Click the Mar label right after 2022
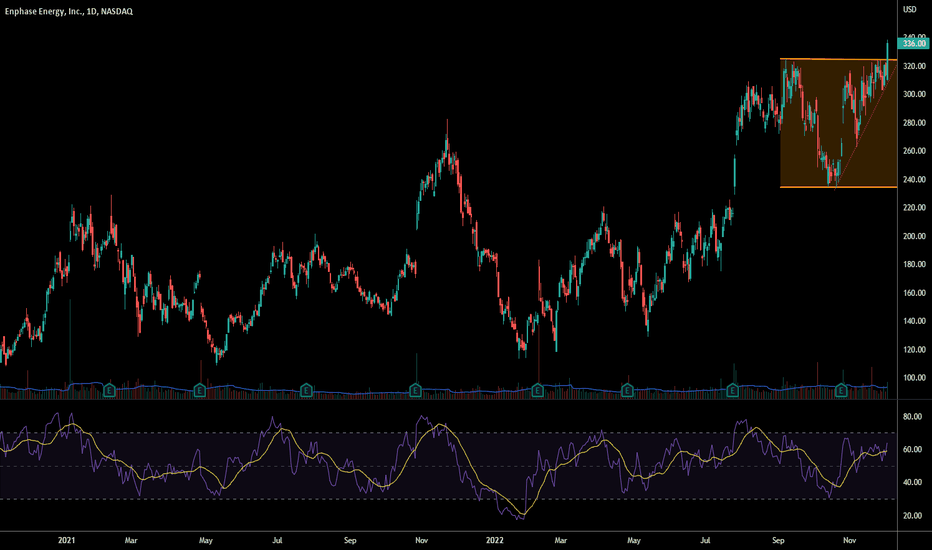The width and height of the screenshot is (932, 550). coord(561,540)
